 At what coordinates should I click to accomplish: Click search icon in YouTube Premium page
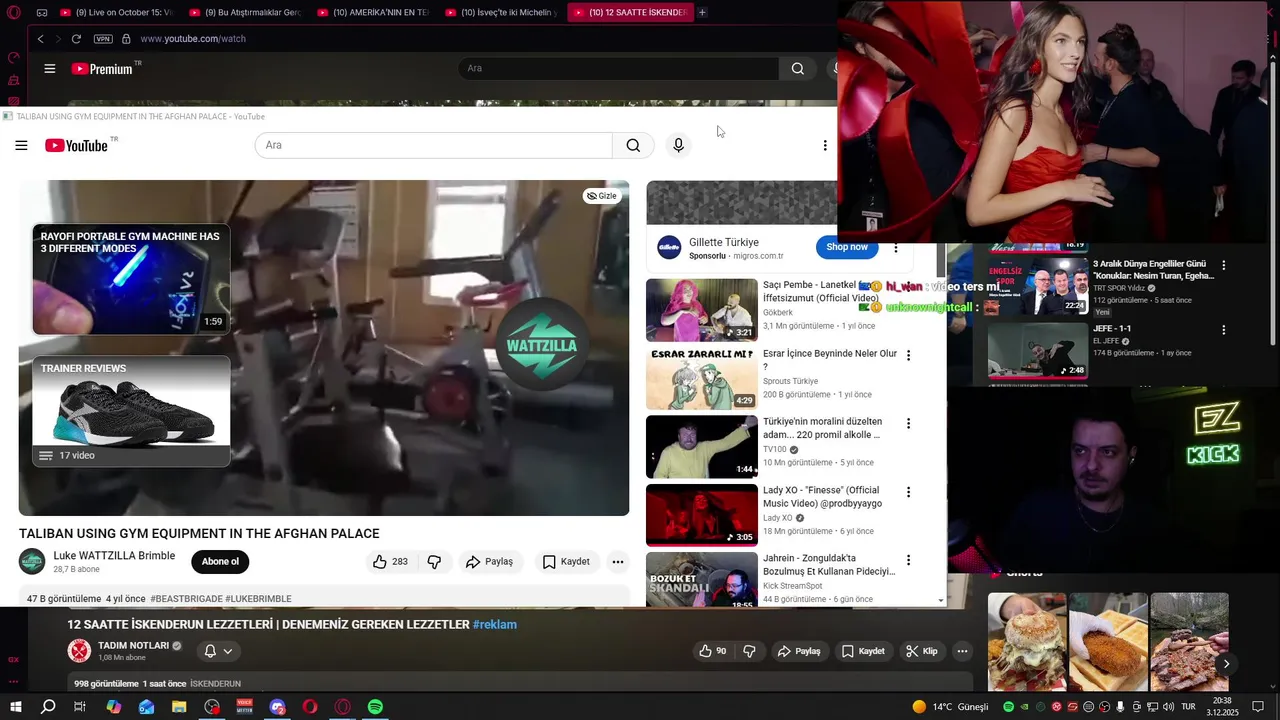pos(797,68)
